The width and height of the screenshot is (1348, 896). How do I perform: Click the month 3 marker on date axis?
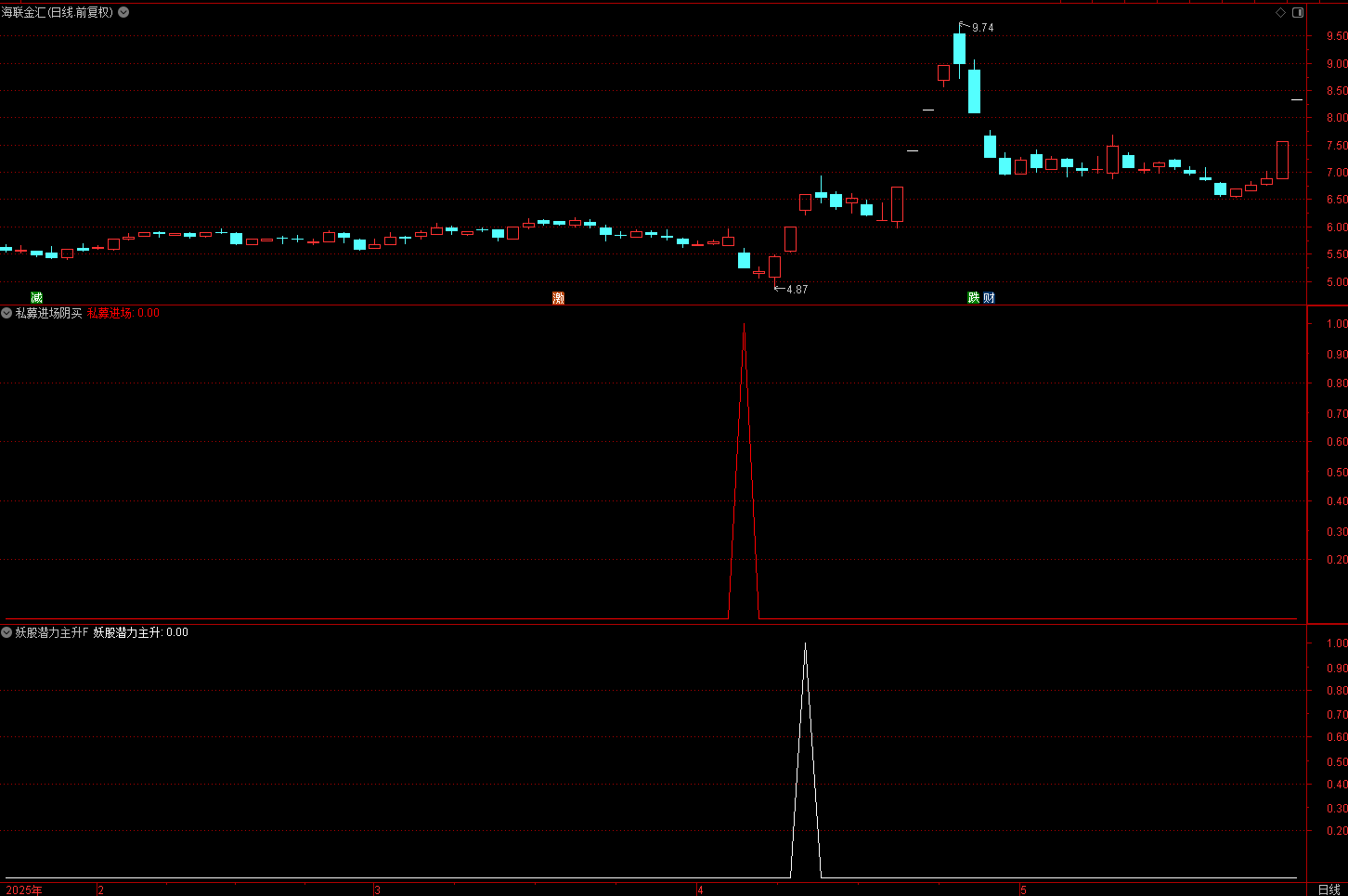click(x=377, y=890)
